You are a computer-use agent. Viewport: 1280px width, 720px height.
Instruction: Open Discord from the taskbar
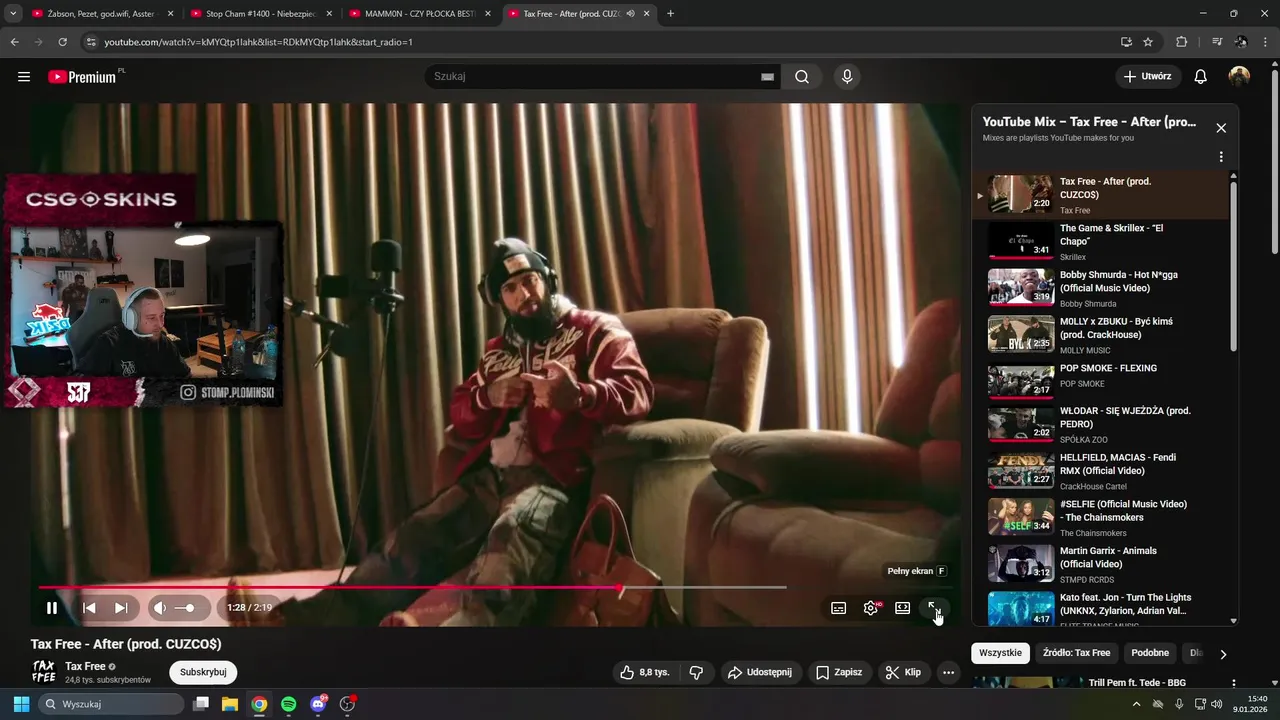[x=318, y=704]
